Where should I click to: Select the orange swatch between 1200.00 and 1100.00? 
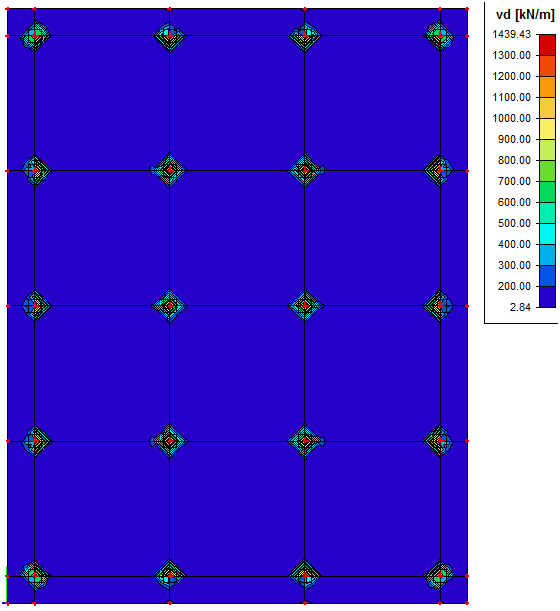[547, 87]
